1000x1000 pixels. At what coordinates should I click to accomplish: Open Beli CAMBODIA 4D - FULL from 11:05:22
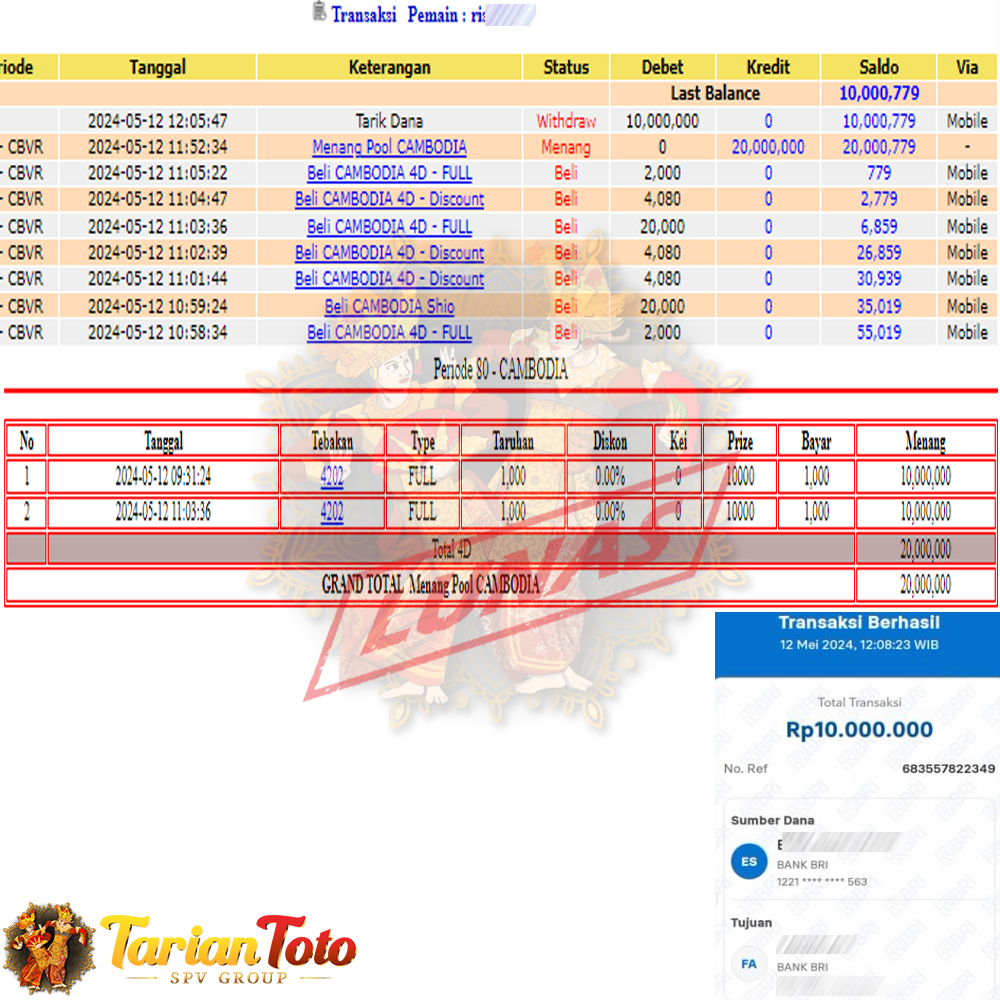coord(389,173)
